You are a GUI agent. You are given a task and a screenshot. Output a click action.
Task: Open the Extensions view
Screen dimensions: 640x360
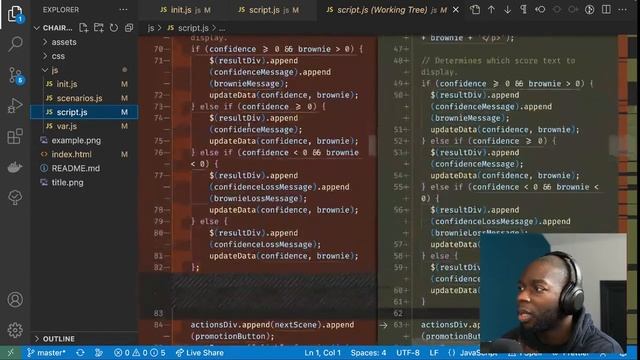[15, 136]
